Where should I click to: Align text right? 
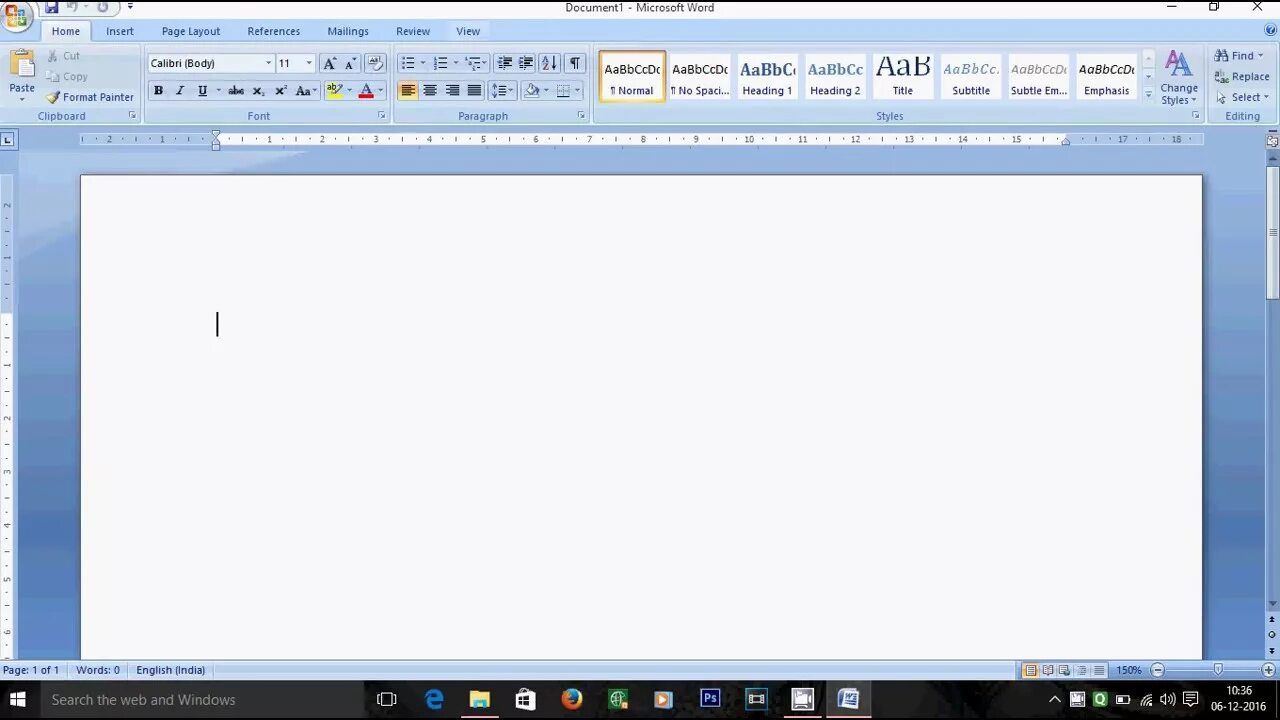(452, 91)
